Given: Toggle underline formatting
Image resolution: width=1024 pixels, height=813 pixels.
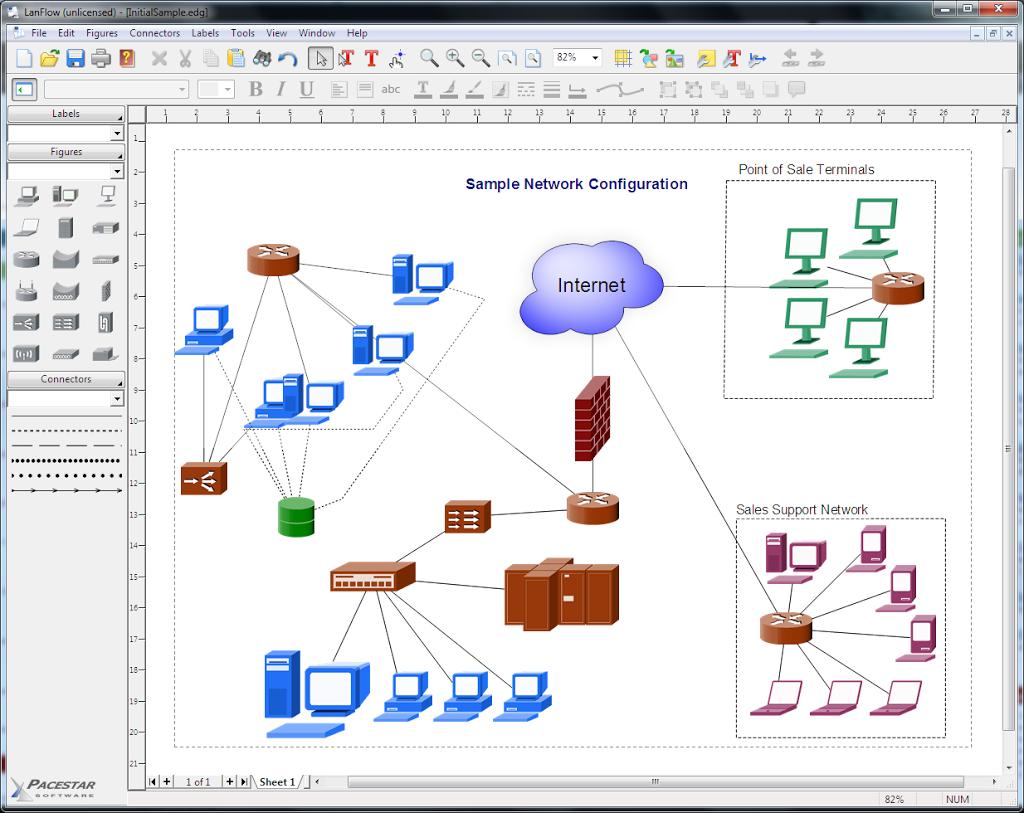Looking at the screenshot, I should coord(306,89).
